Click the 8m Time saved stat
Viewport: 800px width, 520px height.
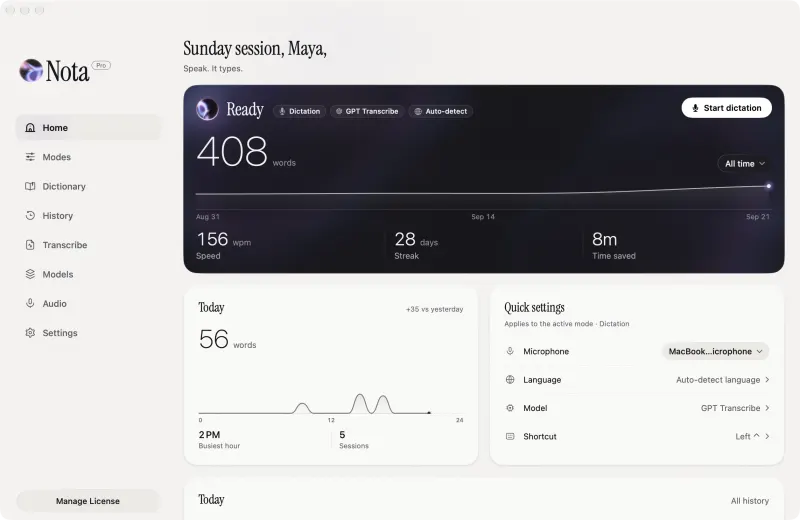click(614, 245)
